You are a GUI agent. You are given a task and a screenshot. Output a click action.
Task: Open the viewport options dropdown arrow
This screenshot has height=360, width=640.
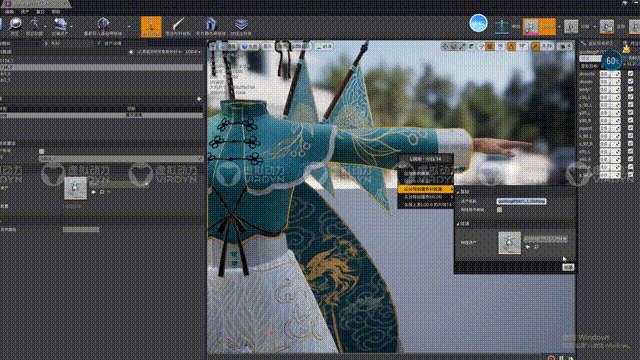click(212, 46)
